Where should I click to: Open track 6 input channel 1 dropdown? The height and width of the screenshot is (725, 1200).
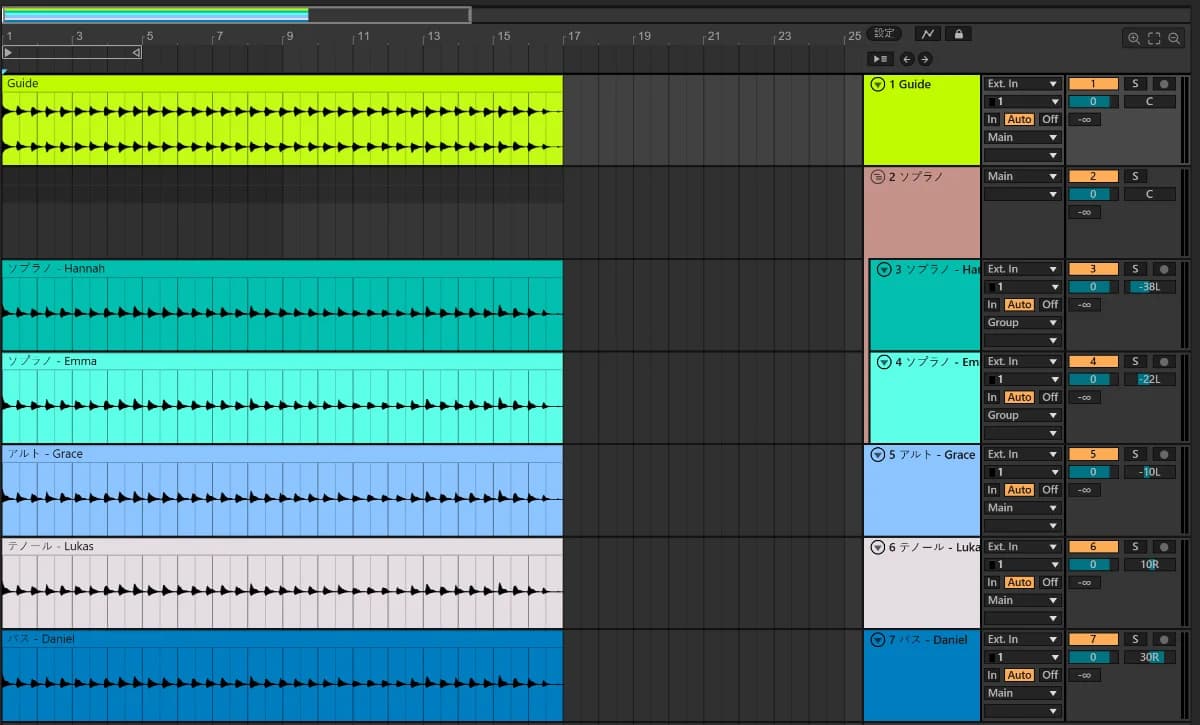(1022, 565)
